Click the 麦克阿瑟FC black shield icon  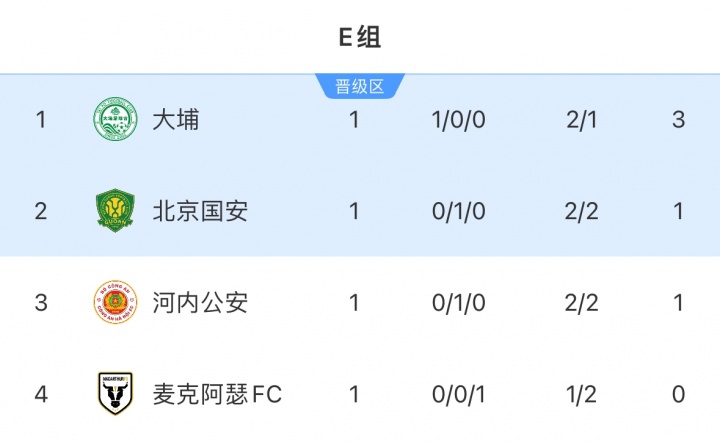click(x=113, y=393)
